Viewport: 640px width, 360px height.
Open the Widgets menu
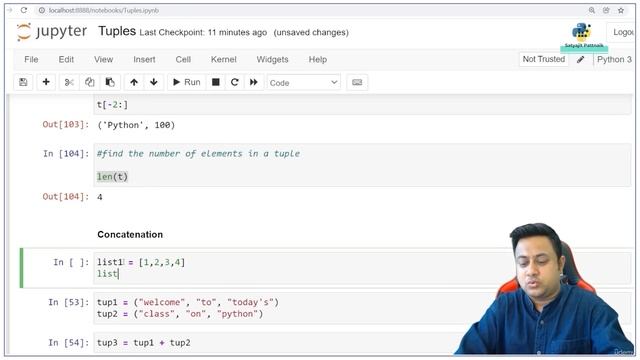point(272,59)
